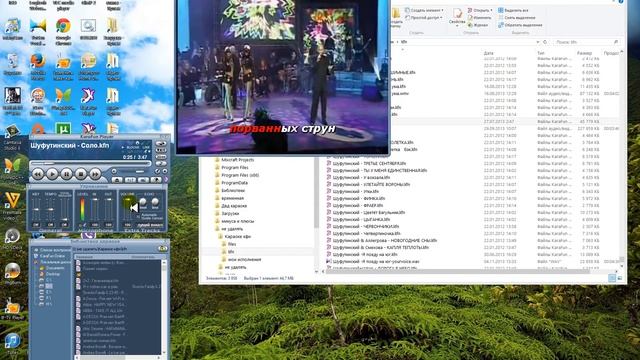This screenshot has height=360, width=640.
Task: Click Выделить все in the ribbon
Action: click(513, 10)
